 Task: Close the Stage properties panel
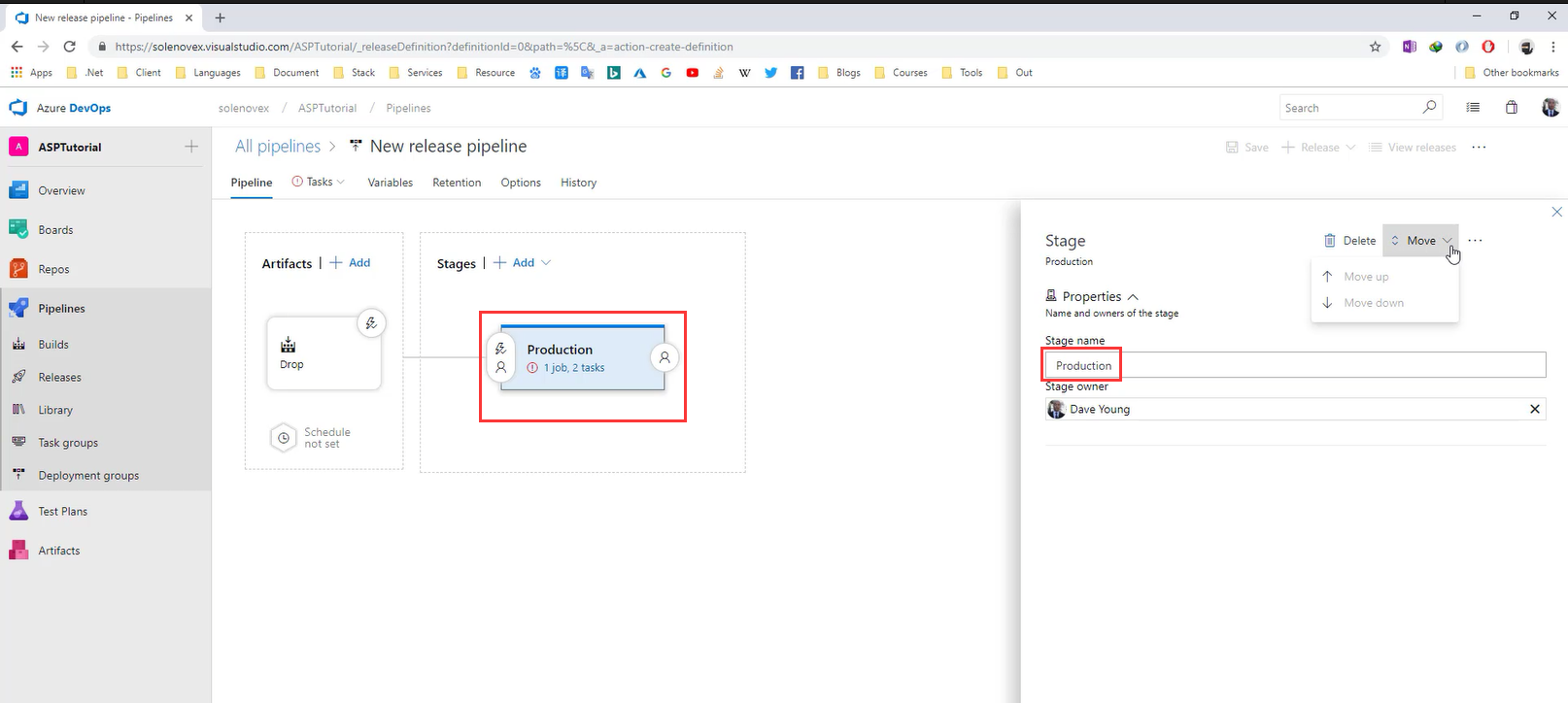click(x=1556, y=212)
